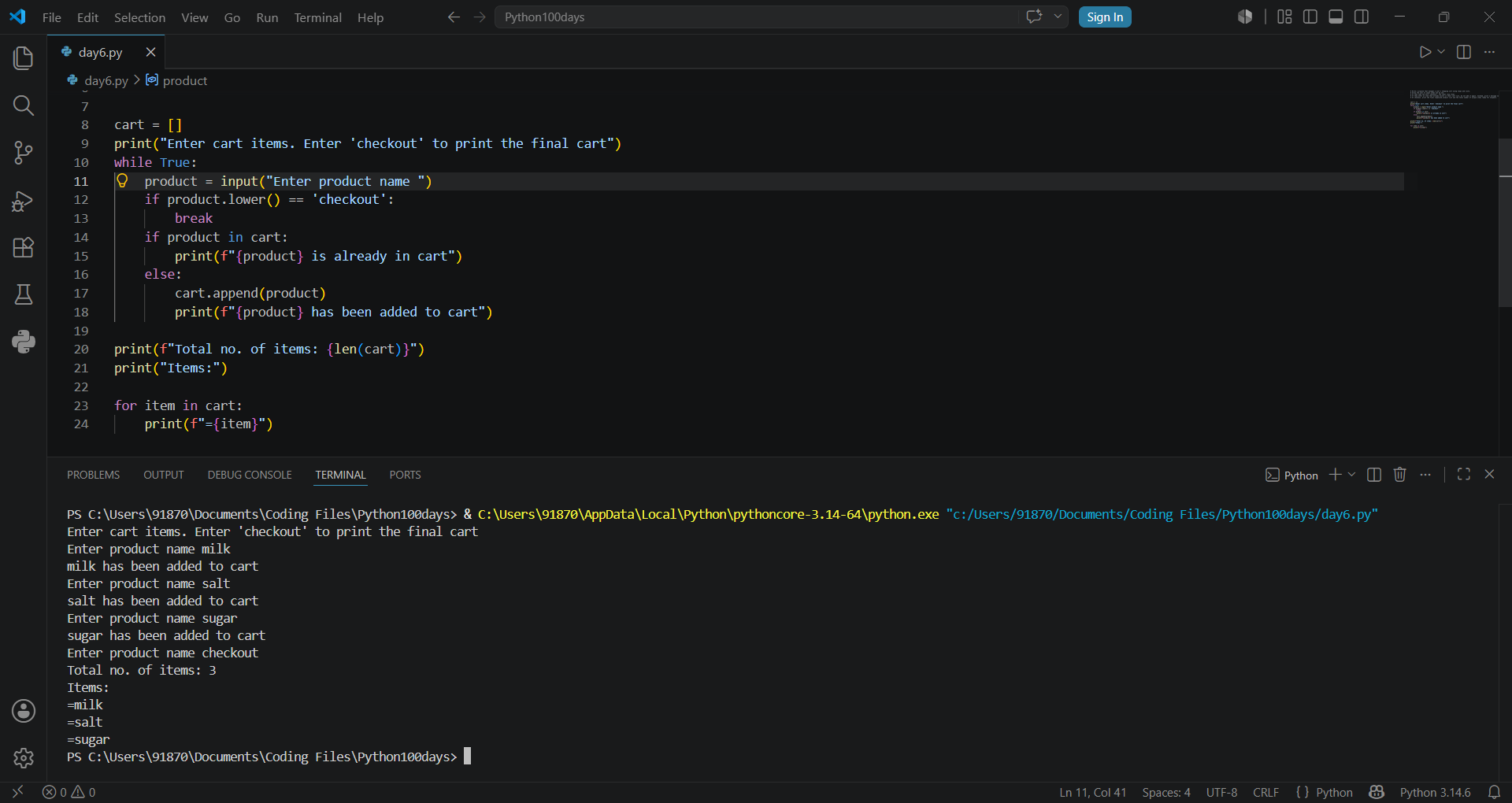Viewport: 1512px width, 803px height.
Task: Open the Manage gear menu
Action: [x=24, y=758]
